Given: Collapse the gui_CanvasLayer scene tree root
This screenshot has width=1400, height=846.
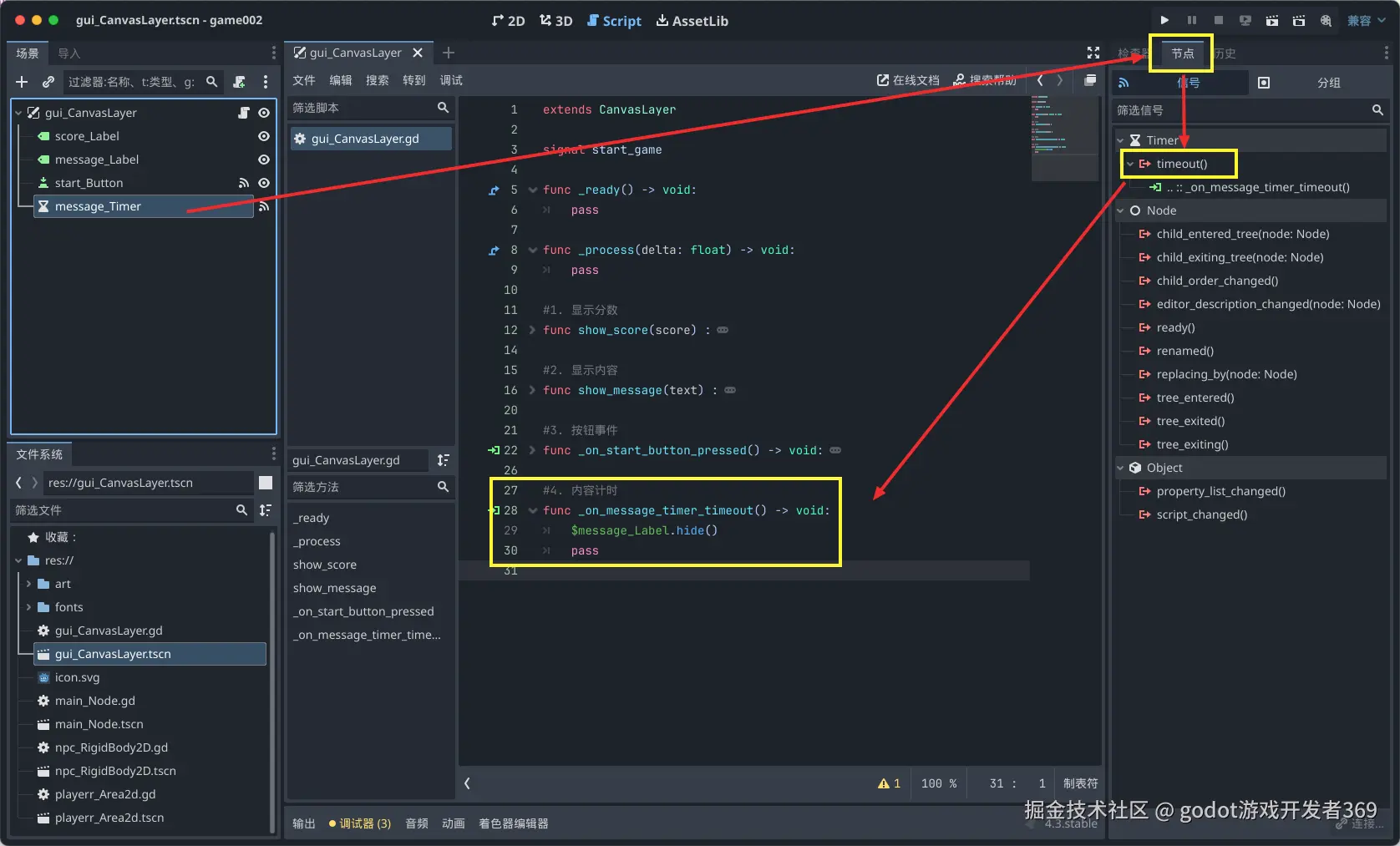Looking at the screenshot, I should [x=18, y=113].
